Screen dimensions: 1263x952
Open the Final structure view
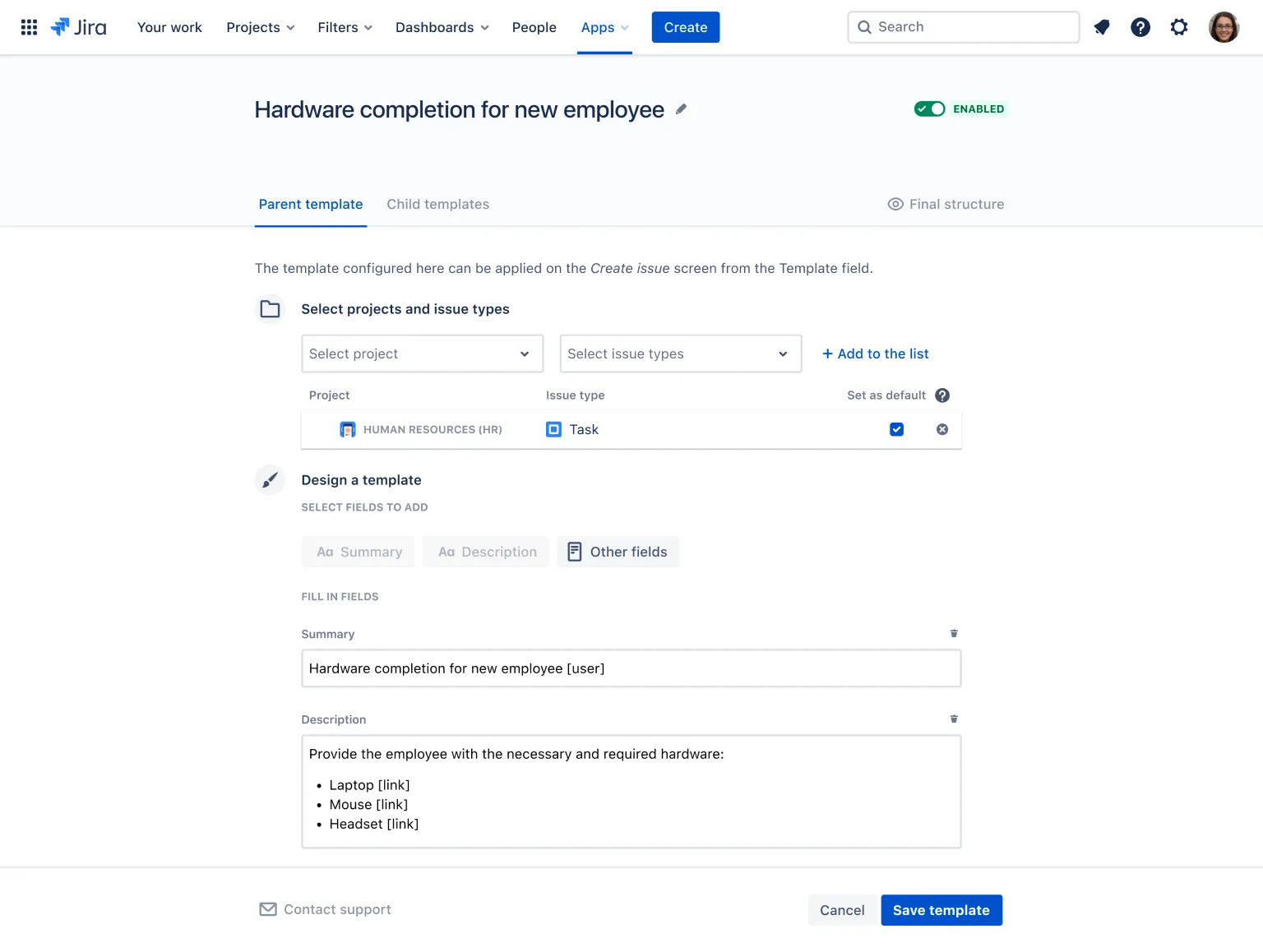tap(946, 204)
